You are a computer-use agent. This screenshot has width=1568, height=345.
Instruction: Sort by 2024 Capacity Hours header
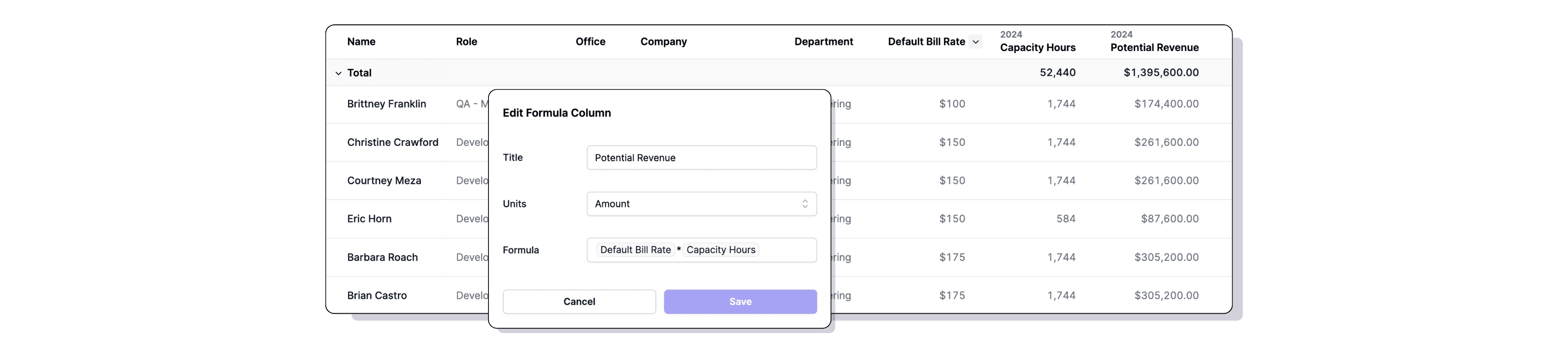[1037, 41]
